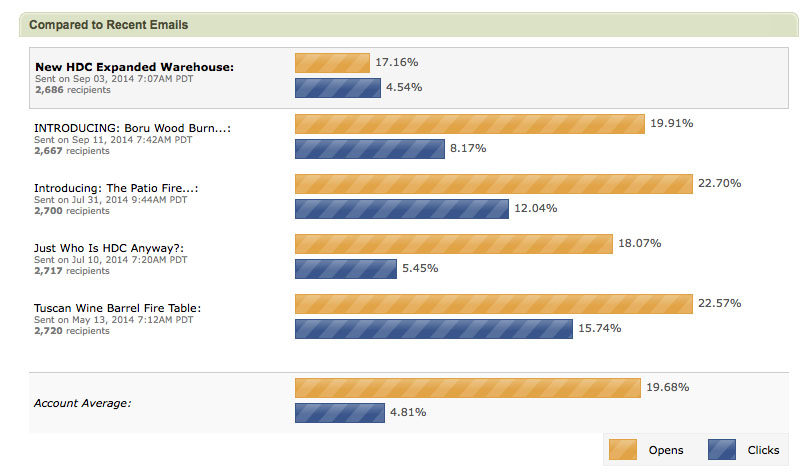Open the Just Who Is HDC Anyway email
Viewport: 806px width, 473px height.
pos(110,248)
